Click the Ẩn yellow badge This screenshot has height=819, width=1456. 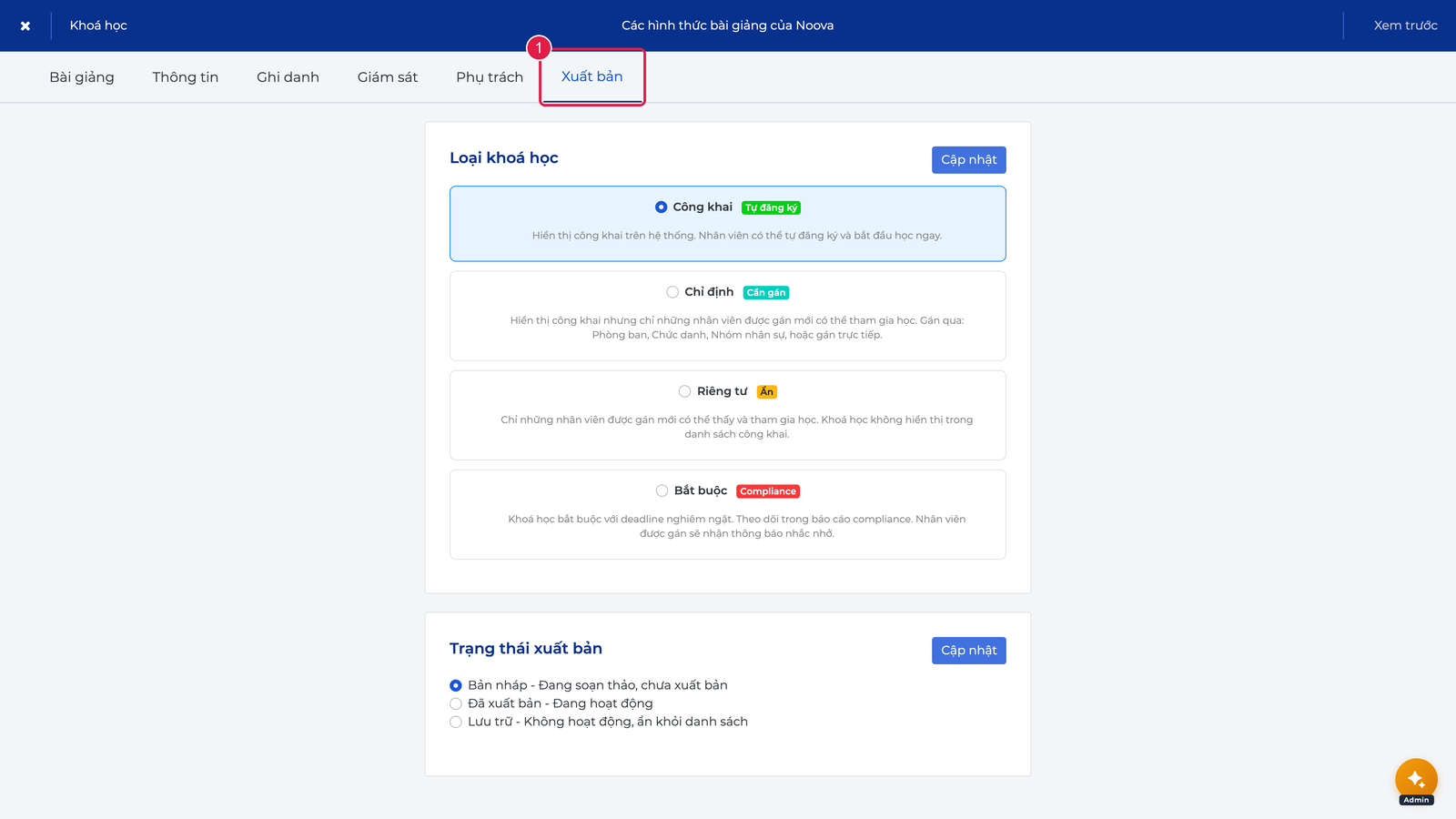(767, 392)
